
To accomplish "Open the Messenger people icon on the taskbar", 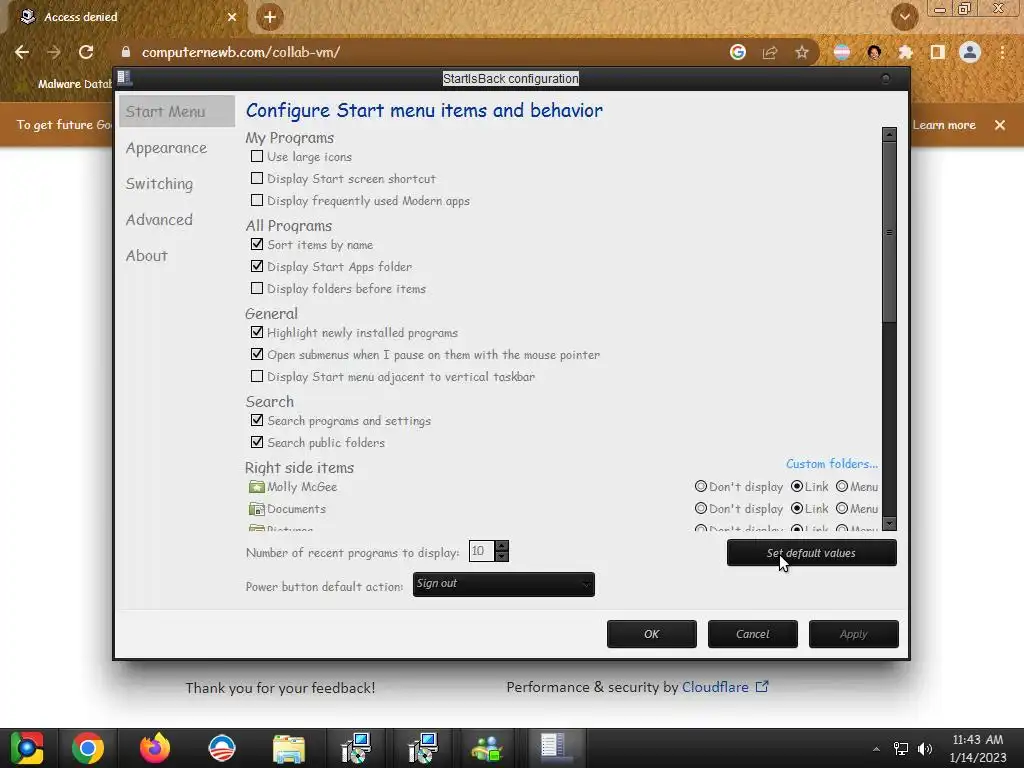I will pyautogui.click(x=487, y=748).
